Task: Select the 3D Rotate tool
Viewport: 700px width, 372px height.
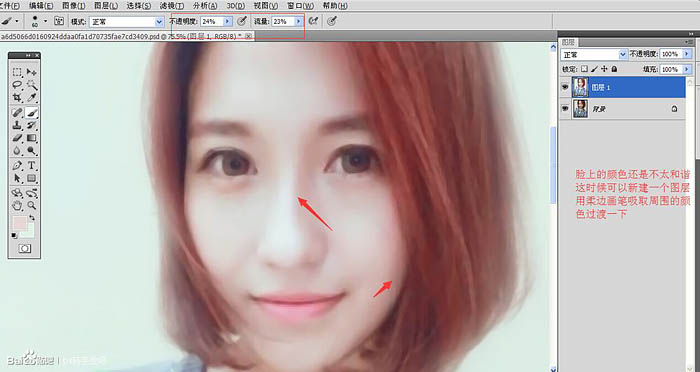Action: tap(17, 193)
